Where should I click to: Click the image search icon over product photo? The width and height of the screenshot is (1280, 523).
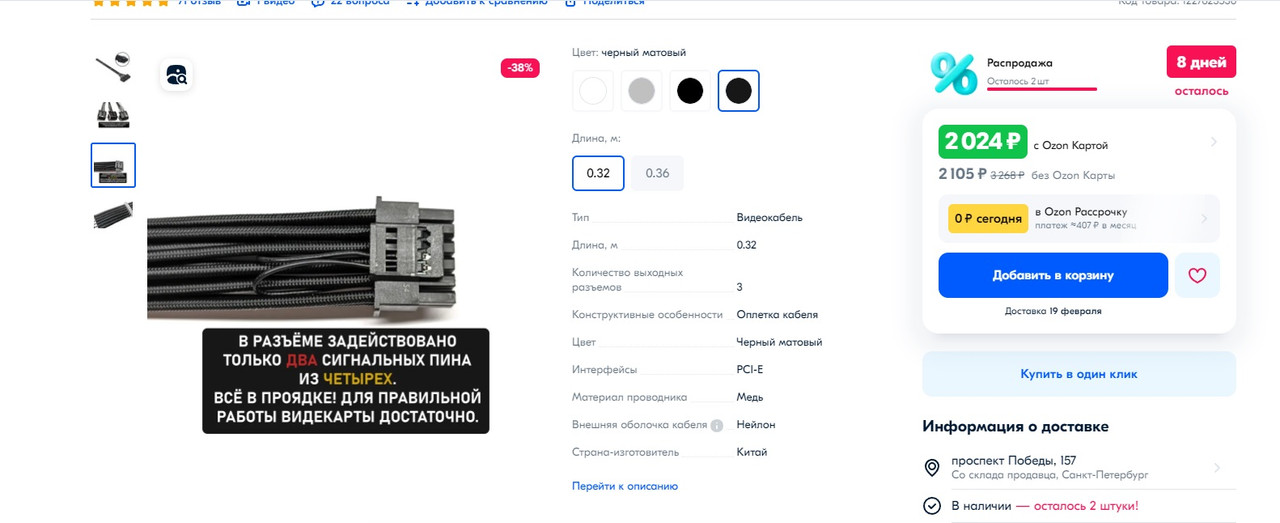[x=176, y=74]
